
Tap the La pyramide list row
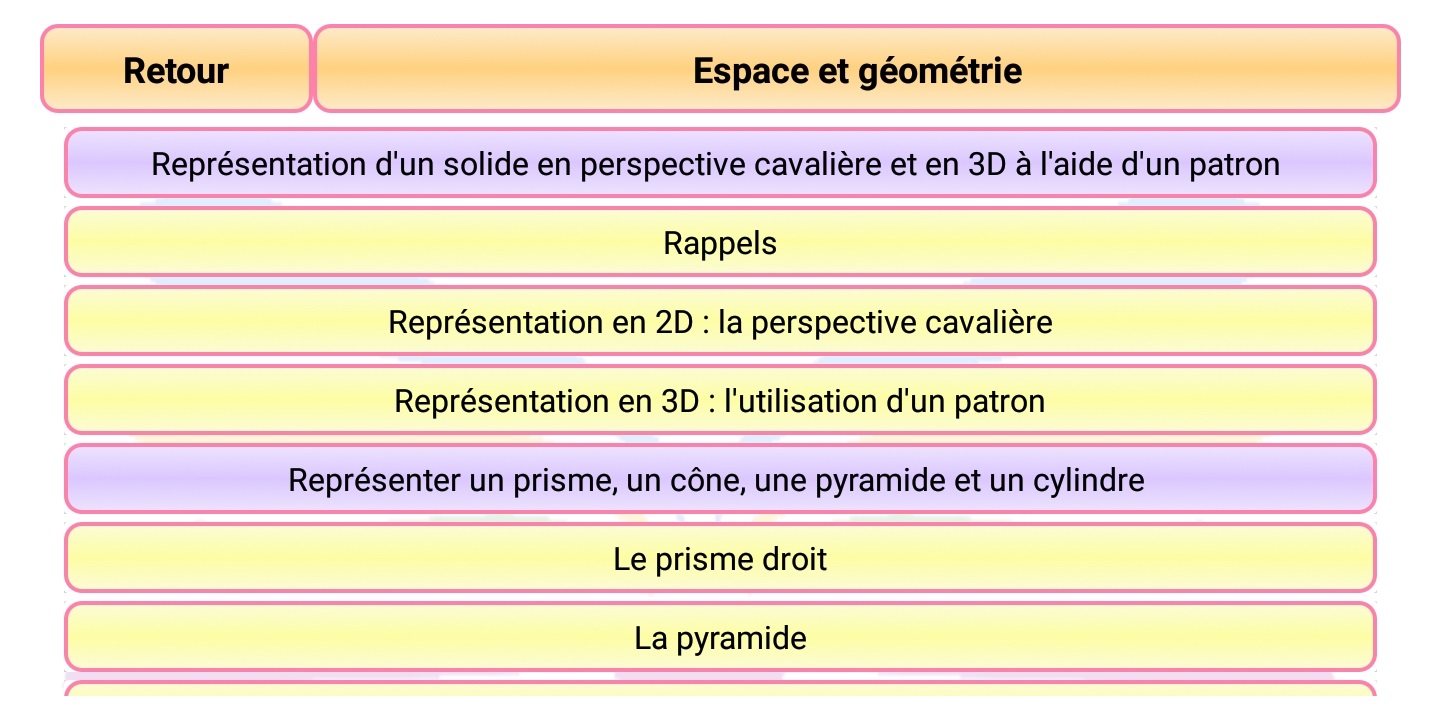point(720,637)
